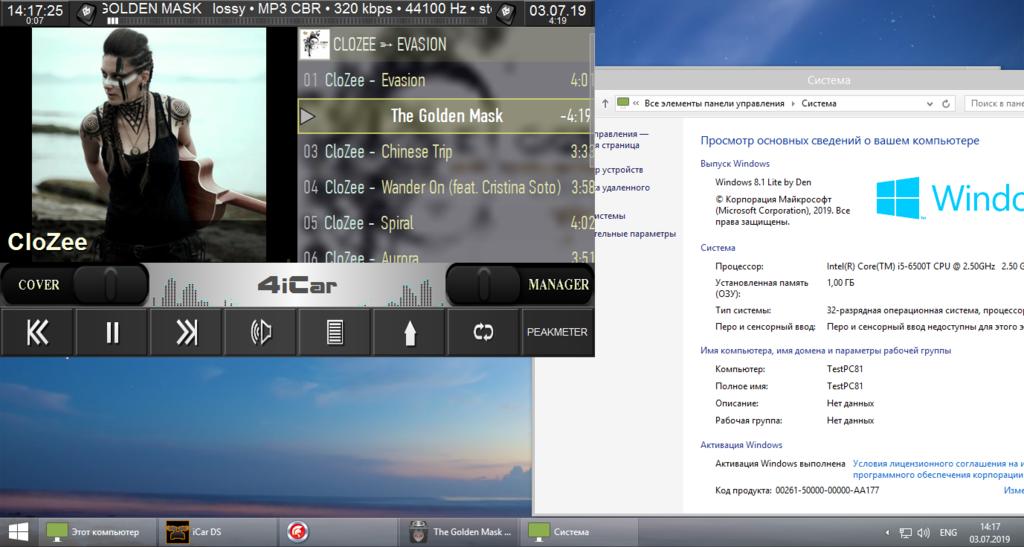Pause the current song

click(x=112, y=332)
